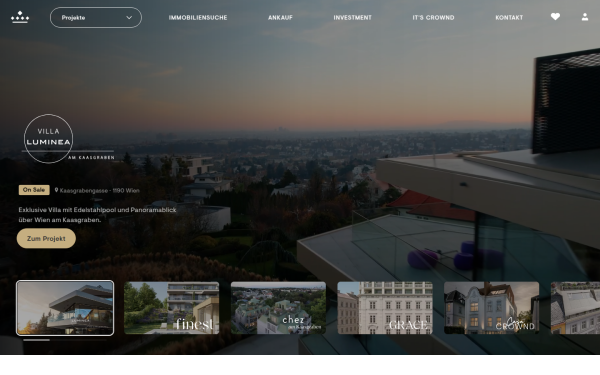The width and height of the screenshot is (600, 375).
Task: Click the slide progress bar under thumbnails
Action: pyautogui.click(x=65, y=340)
